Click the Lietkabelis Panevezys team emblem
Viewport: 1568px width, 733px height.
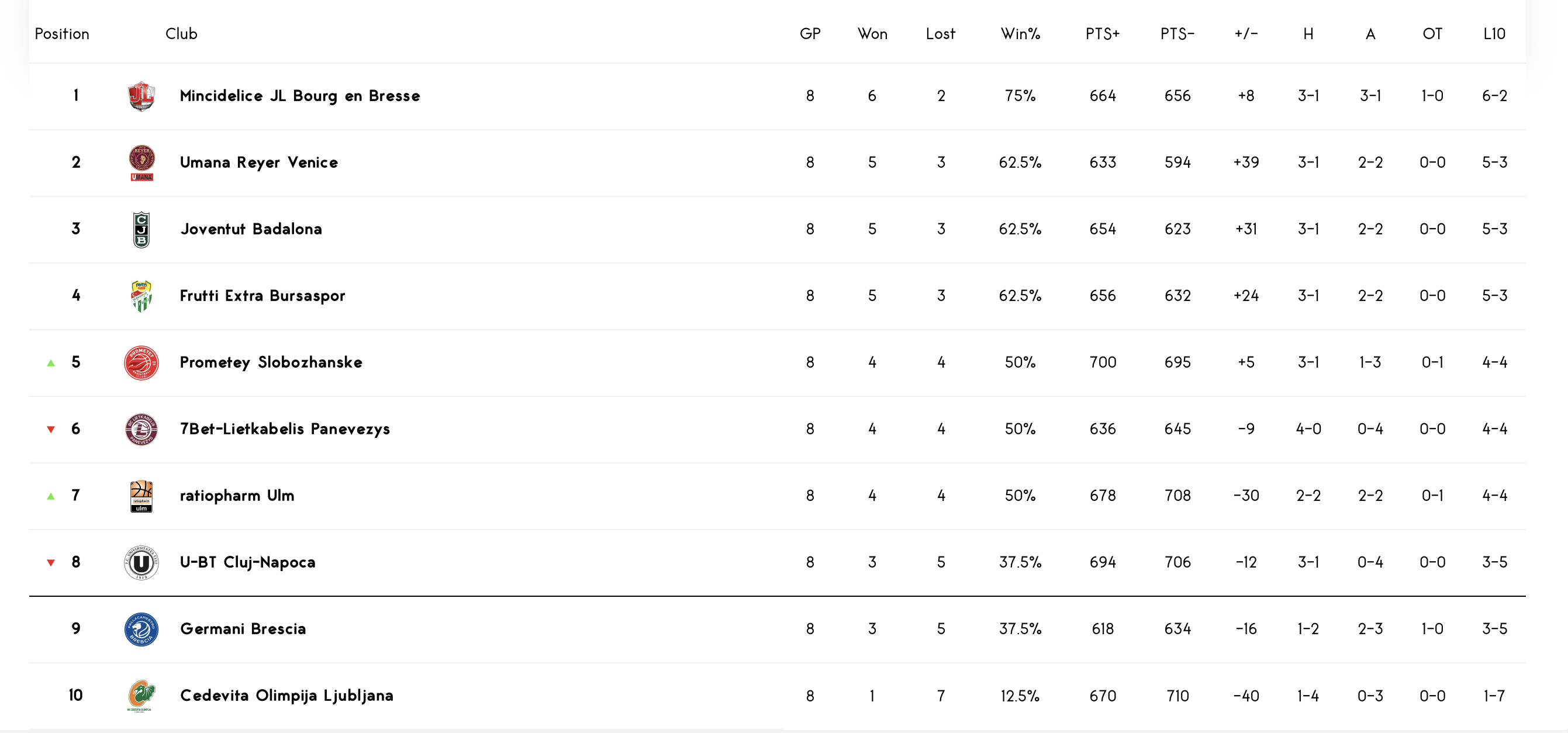pos(141,429)
